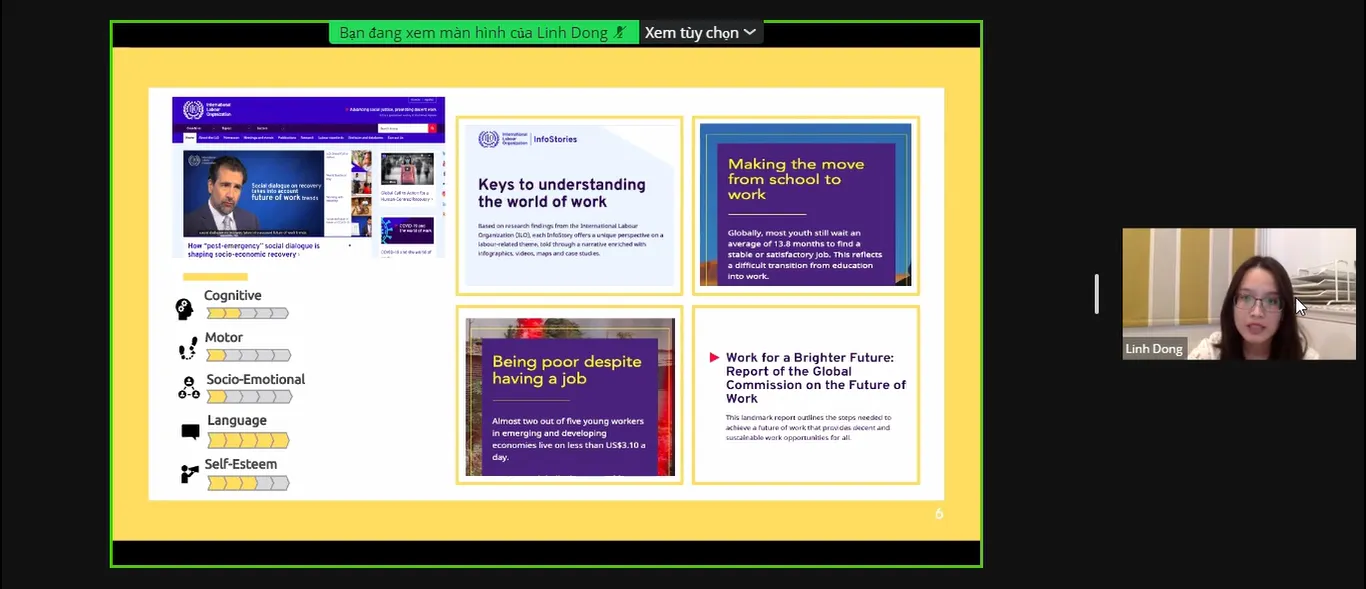Screen dimensions: 1366x589
Task: Click the post-emergency social dialogue headline link
Action: click(254, 250)
